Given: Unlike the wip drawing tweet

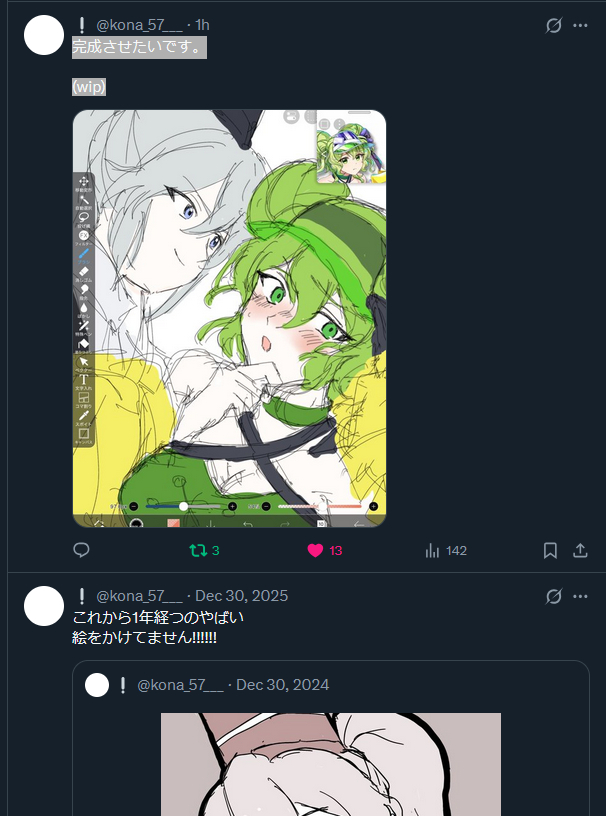Looking at the screenshot, I should pyautogui.click(x=315, y=550).
